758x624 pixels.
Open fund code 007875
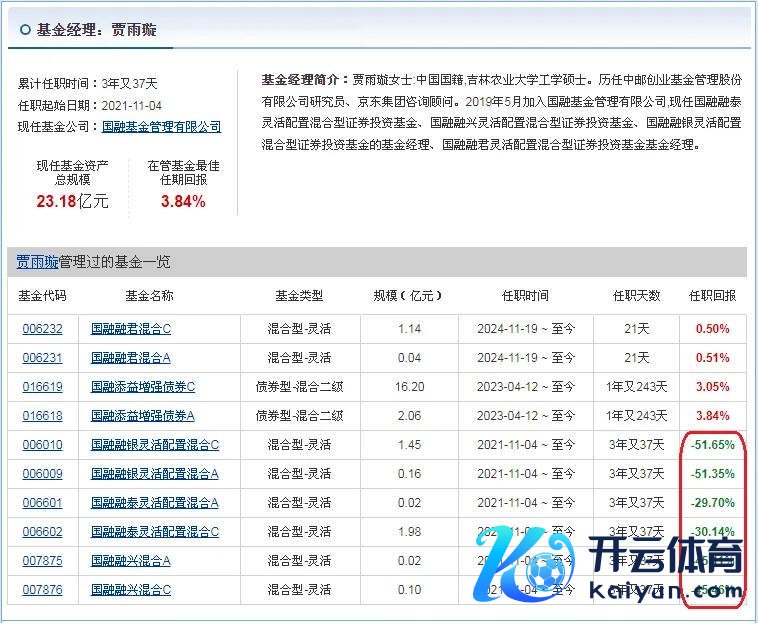coord(42,561)
